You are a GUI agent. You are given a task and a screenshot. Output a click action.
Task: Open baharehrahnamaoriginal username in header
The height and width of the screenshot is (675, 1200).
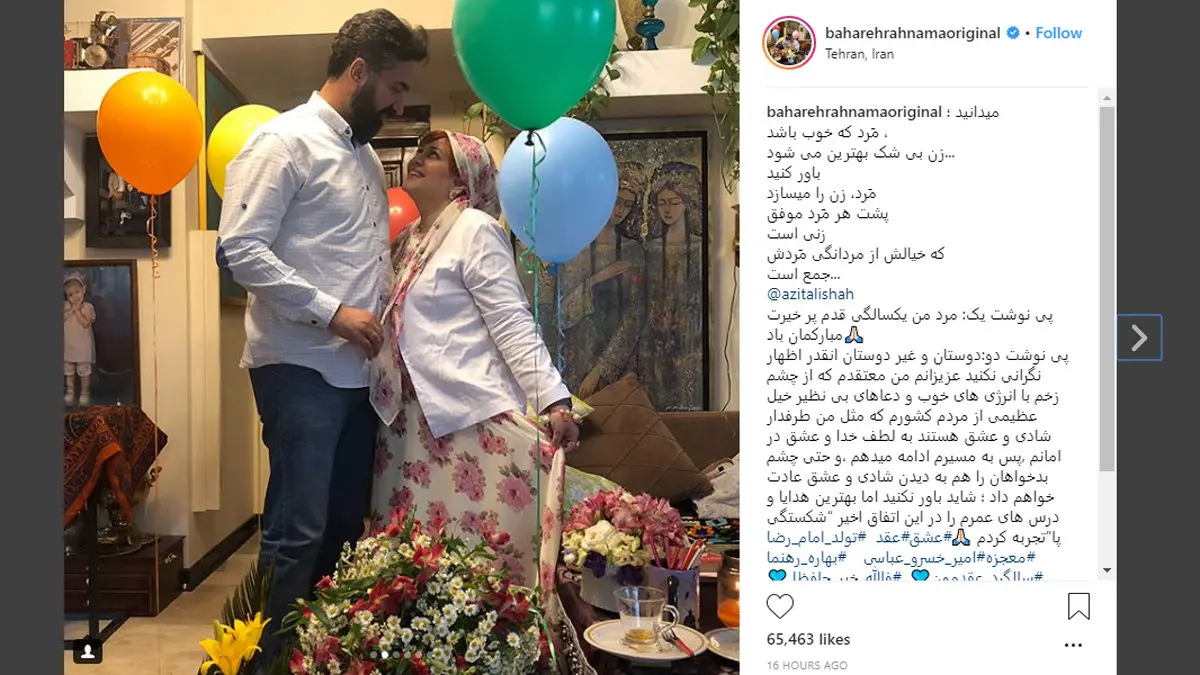pyautogui.click(x=913, y=33)
